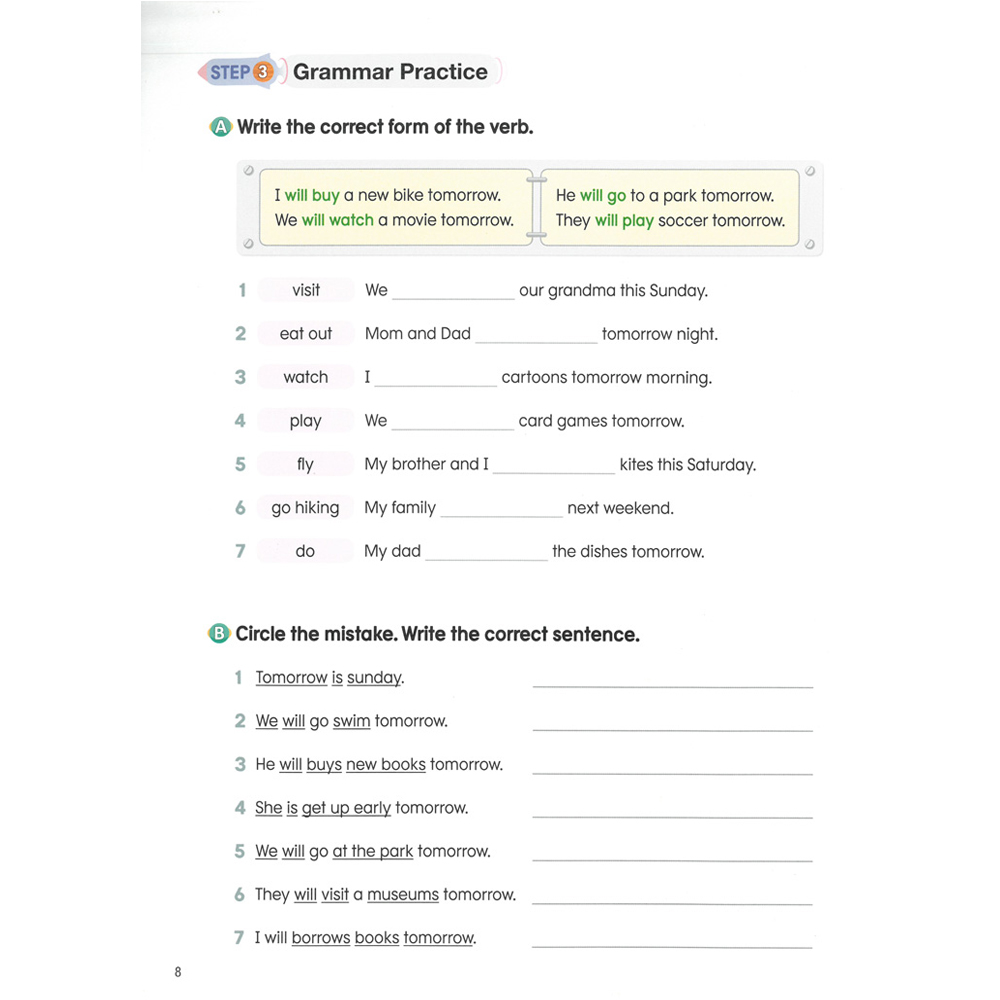Click the blank before "our grandma this Sunday"
The height and width of the screenshot is (1000, 1000).
[x=453, y=293]
